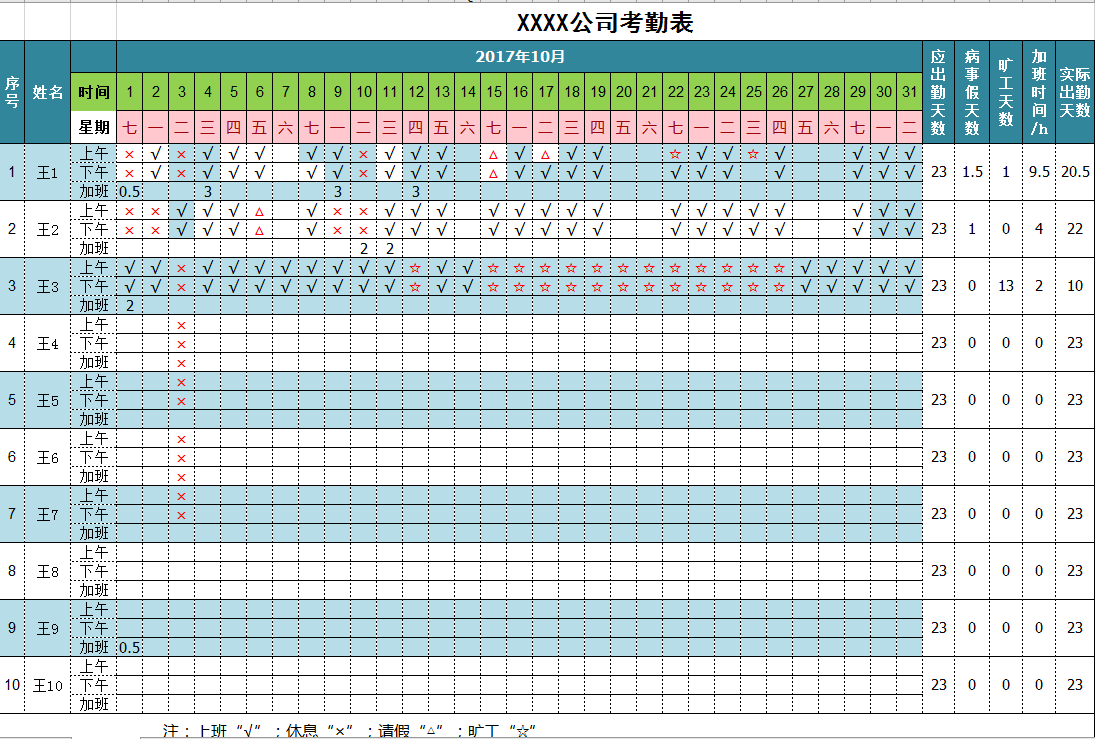Select the 旷工天数 column header
This screenshot has width=1095, height=739.
point(1006,92)
